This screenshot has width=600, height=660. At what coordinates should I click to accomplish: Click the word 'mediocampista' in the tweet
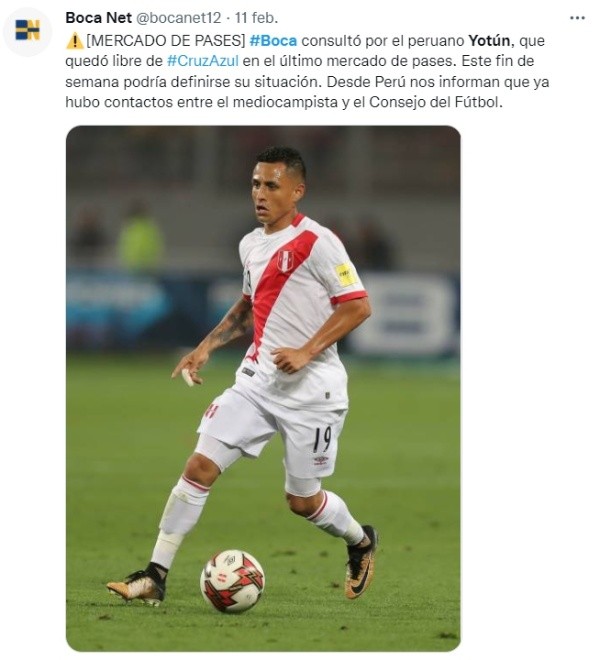(x=285, y=102)
